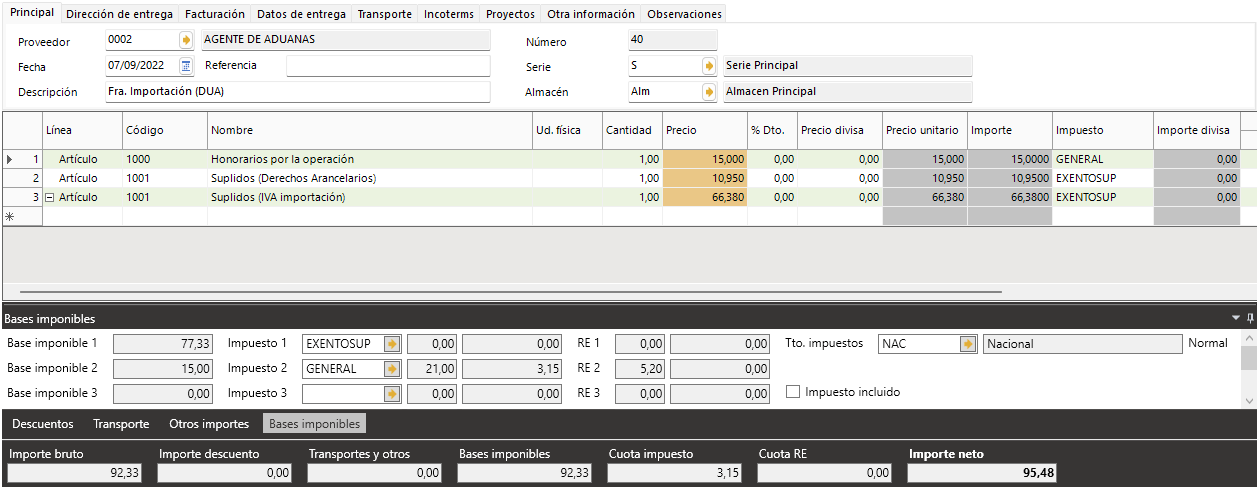Show the Descuentos section at the bottom
This screenshot has height=488, width=1257.
pos(43,424)
